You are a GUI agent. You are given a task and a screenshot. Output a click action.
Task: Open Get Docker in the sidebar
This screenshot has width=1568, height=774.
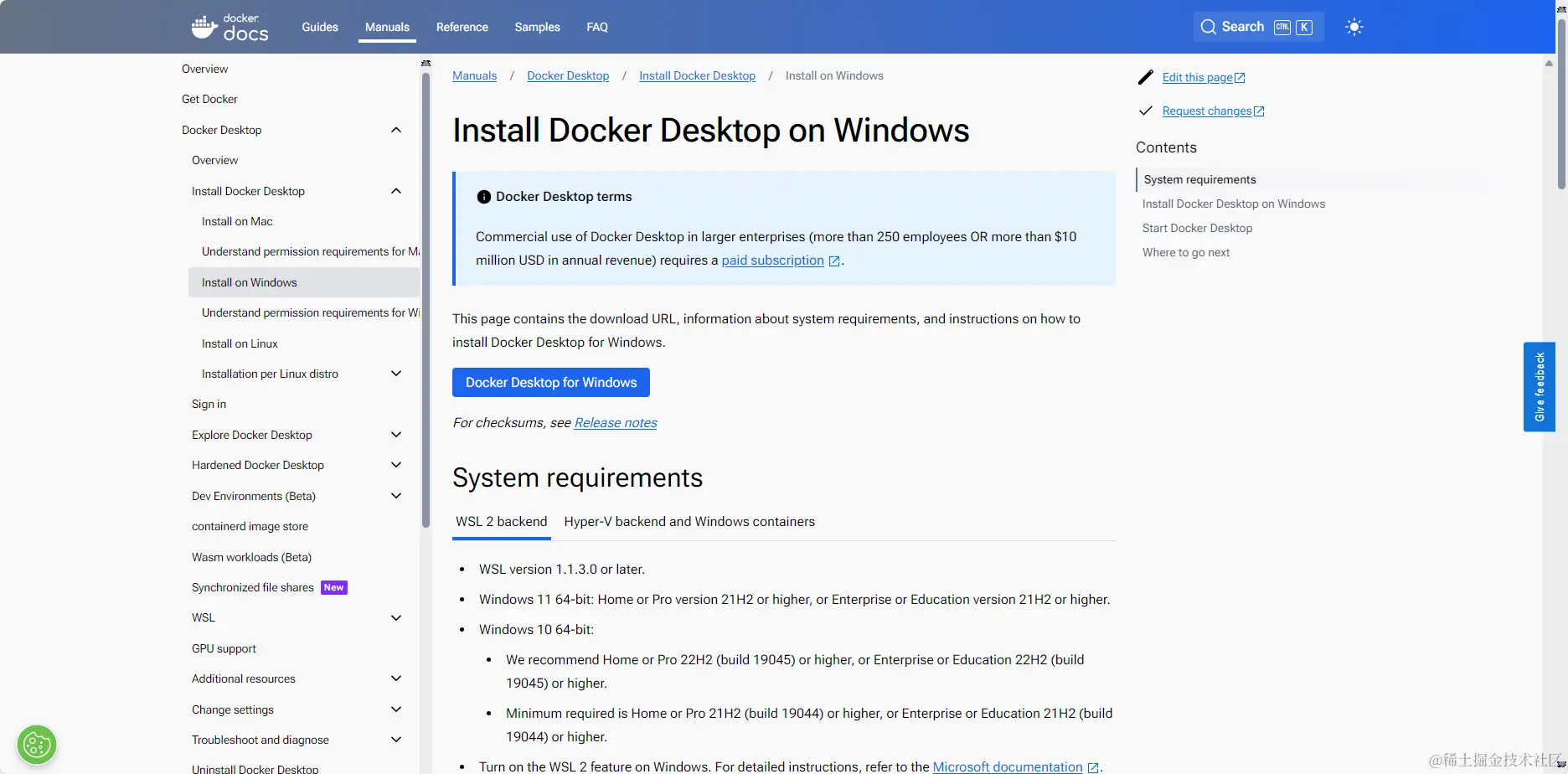point(209,99)
